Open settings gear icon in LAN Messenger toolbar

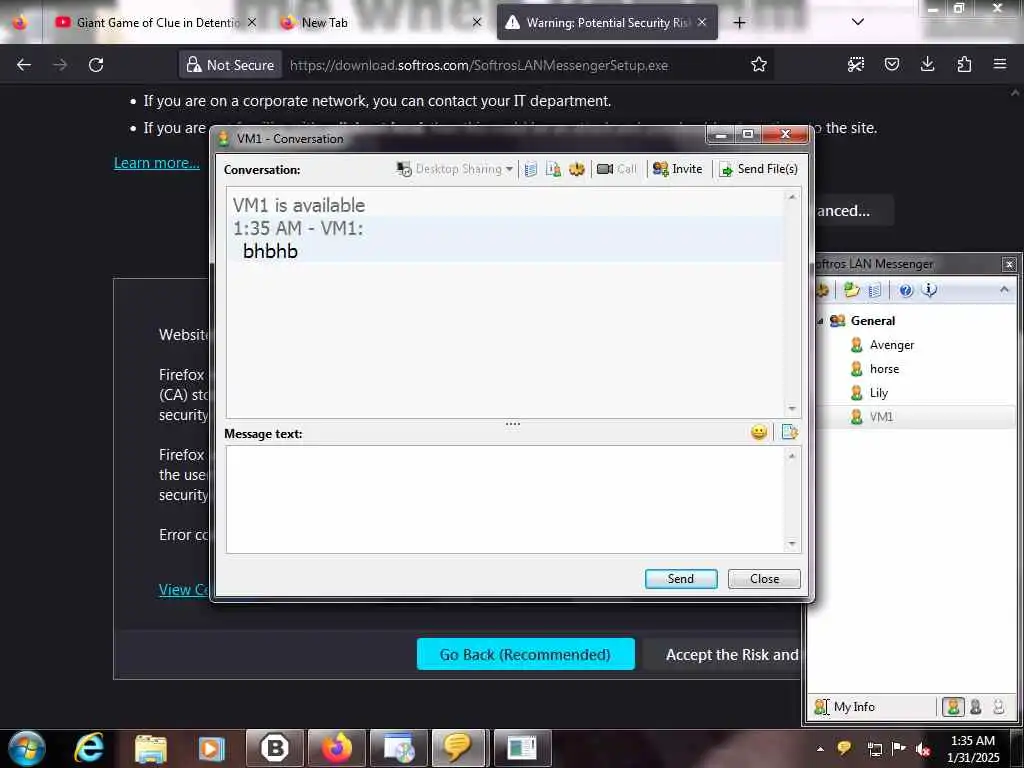click(x=822, y=290)
